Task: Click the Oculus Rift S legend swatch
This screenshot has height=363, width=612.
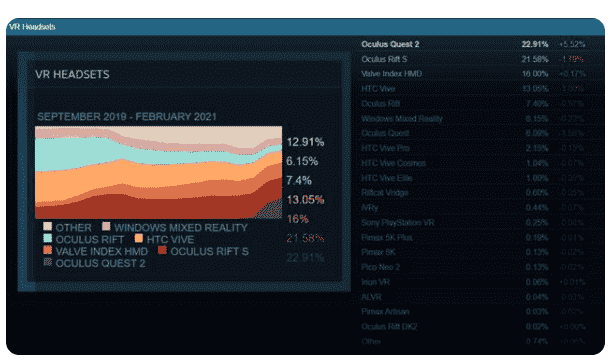Action: [162, 250]
